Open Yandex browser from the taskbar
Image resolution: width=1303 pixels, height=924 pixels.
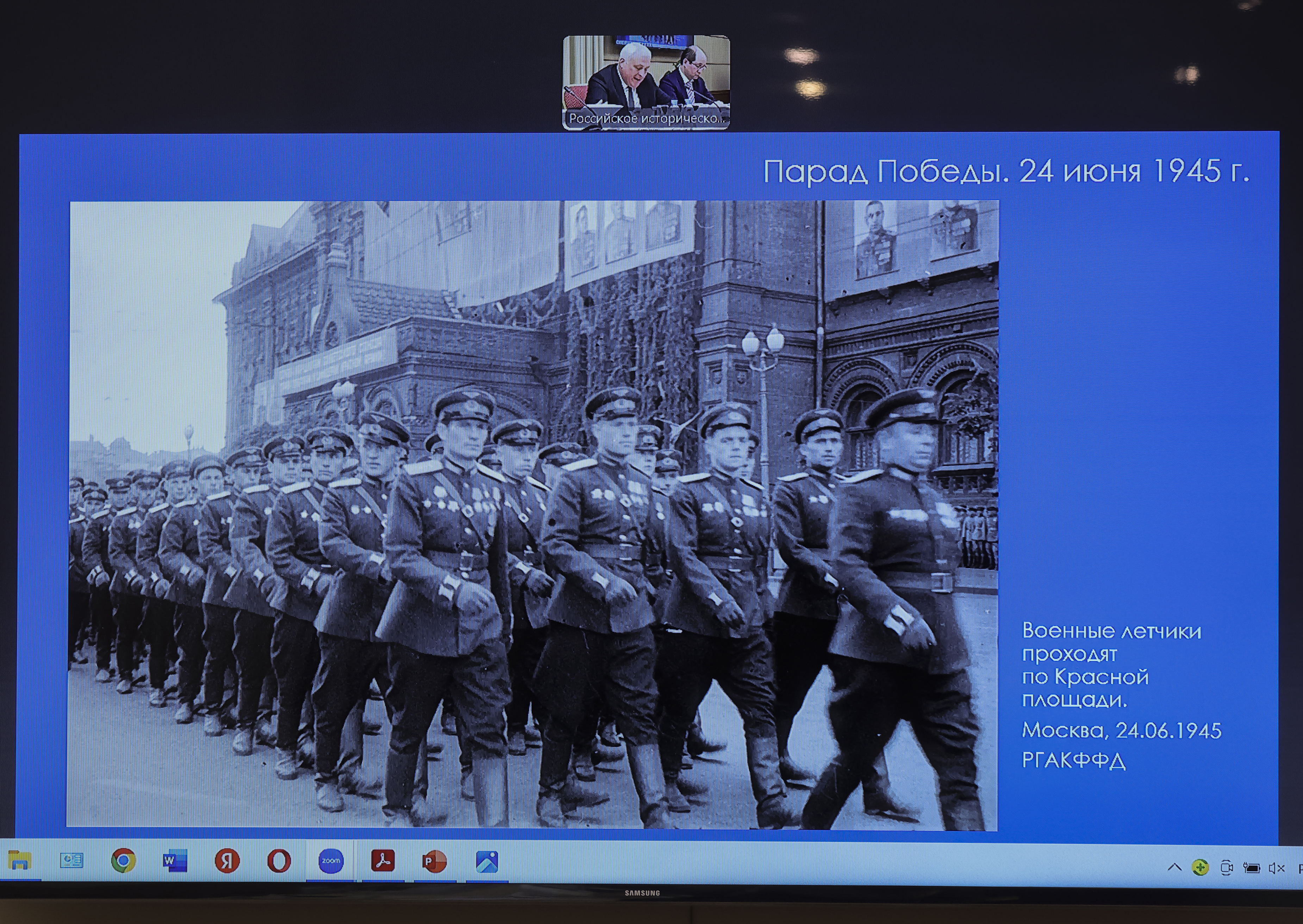tap(226, 861)
